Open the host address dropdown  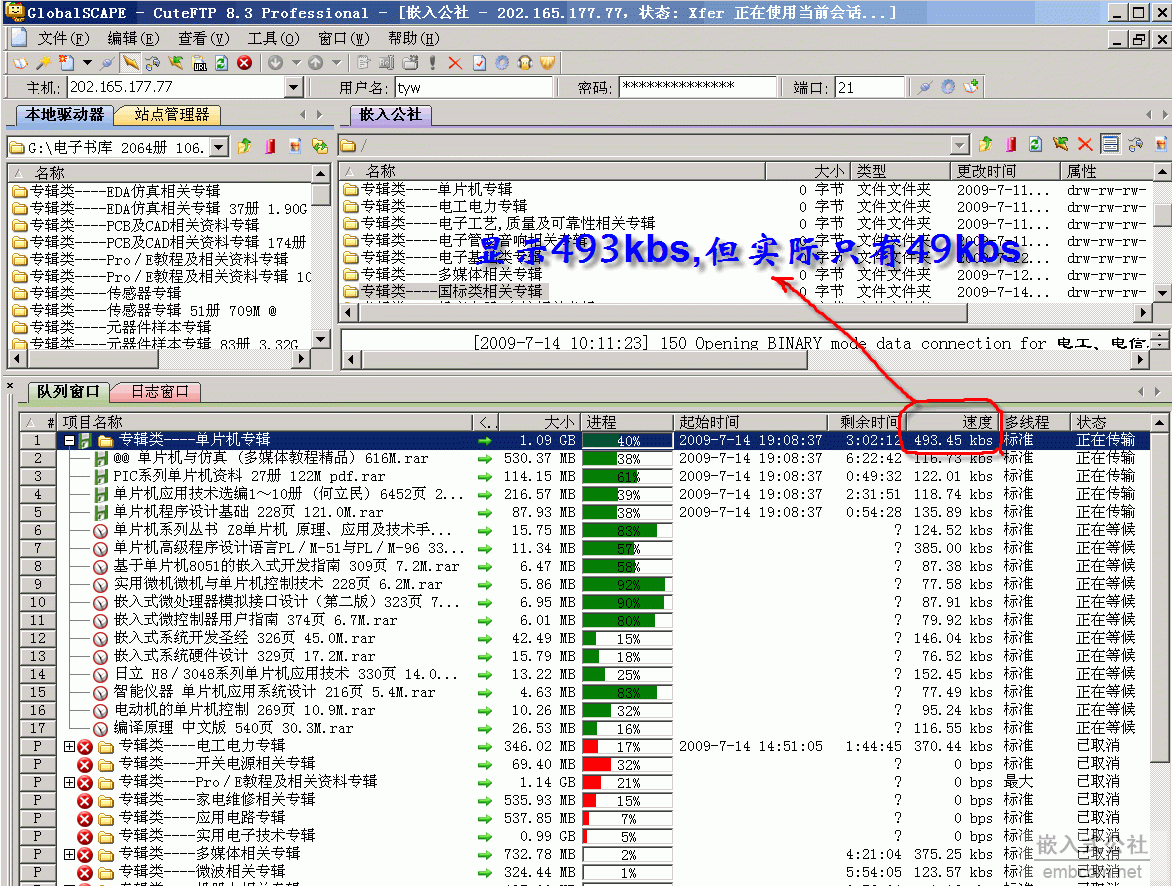point(294,87)
